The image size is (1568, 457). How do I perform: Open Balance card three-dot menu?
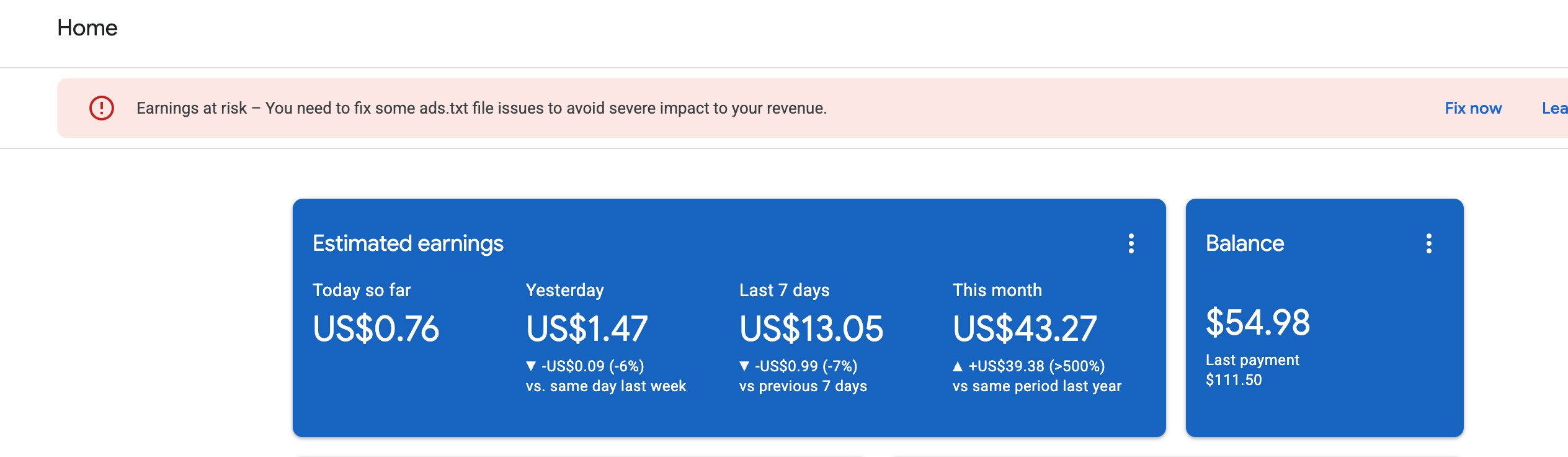[x=1429, y=243]
